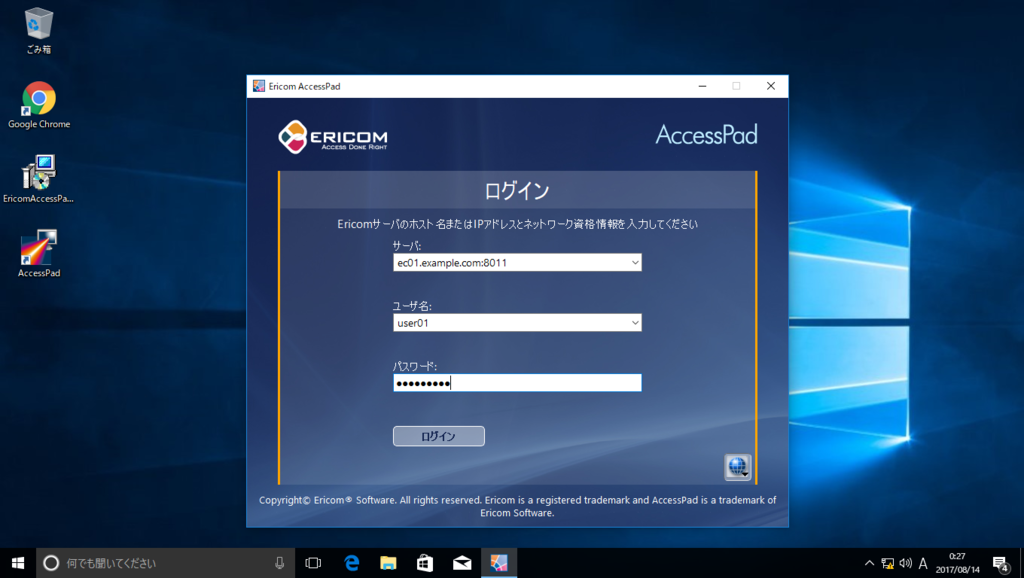Open the Recycle Bin desktop icon
The width and height of the screenshot is (1024, 578).
click(39, 30)
